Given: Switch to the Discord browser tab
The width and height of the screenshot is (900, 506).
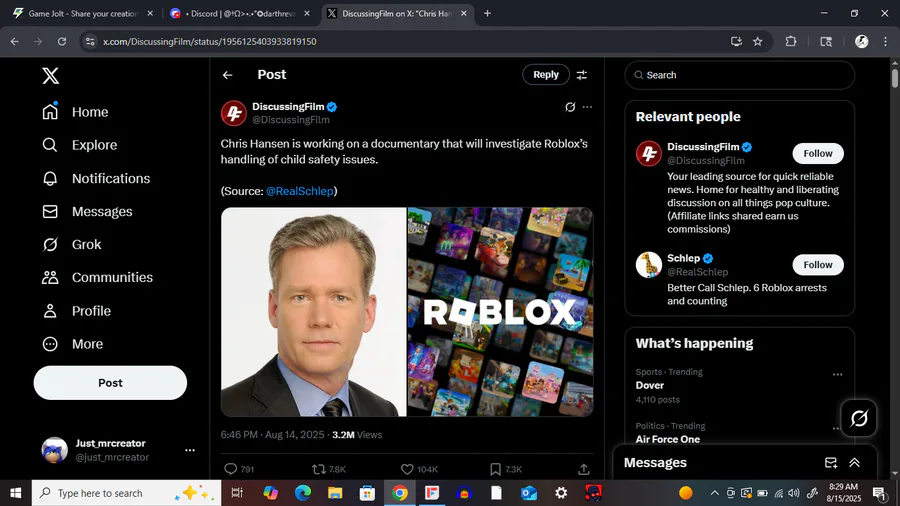Looking at the screenshot, I should point(240,13).
